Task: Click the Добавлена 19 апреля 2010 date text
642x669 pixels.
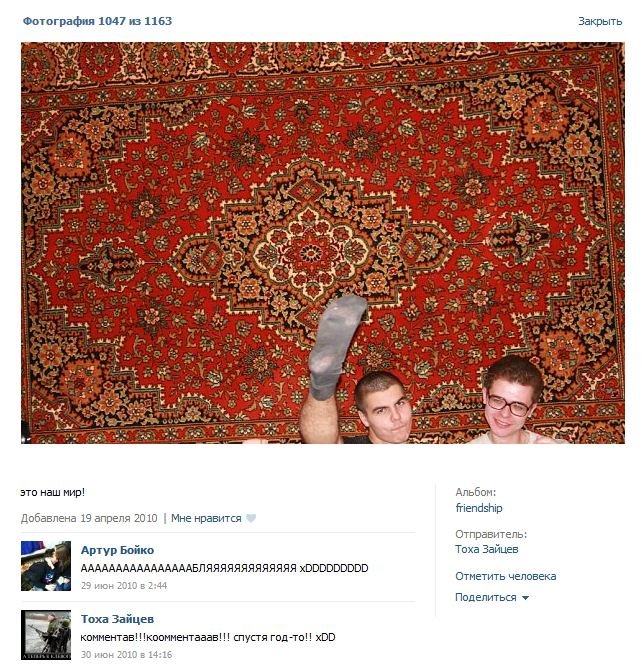Action: tap(89, 518)
